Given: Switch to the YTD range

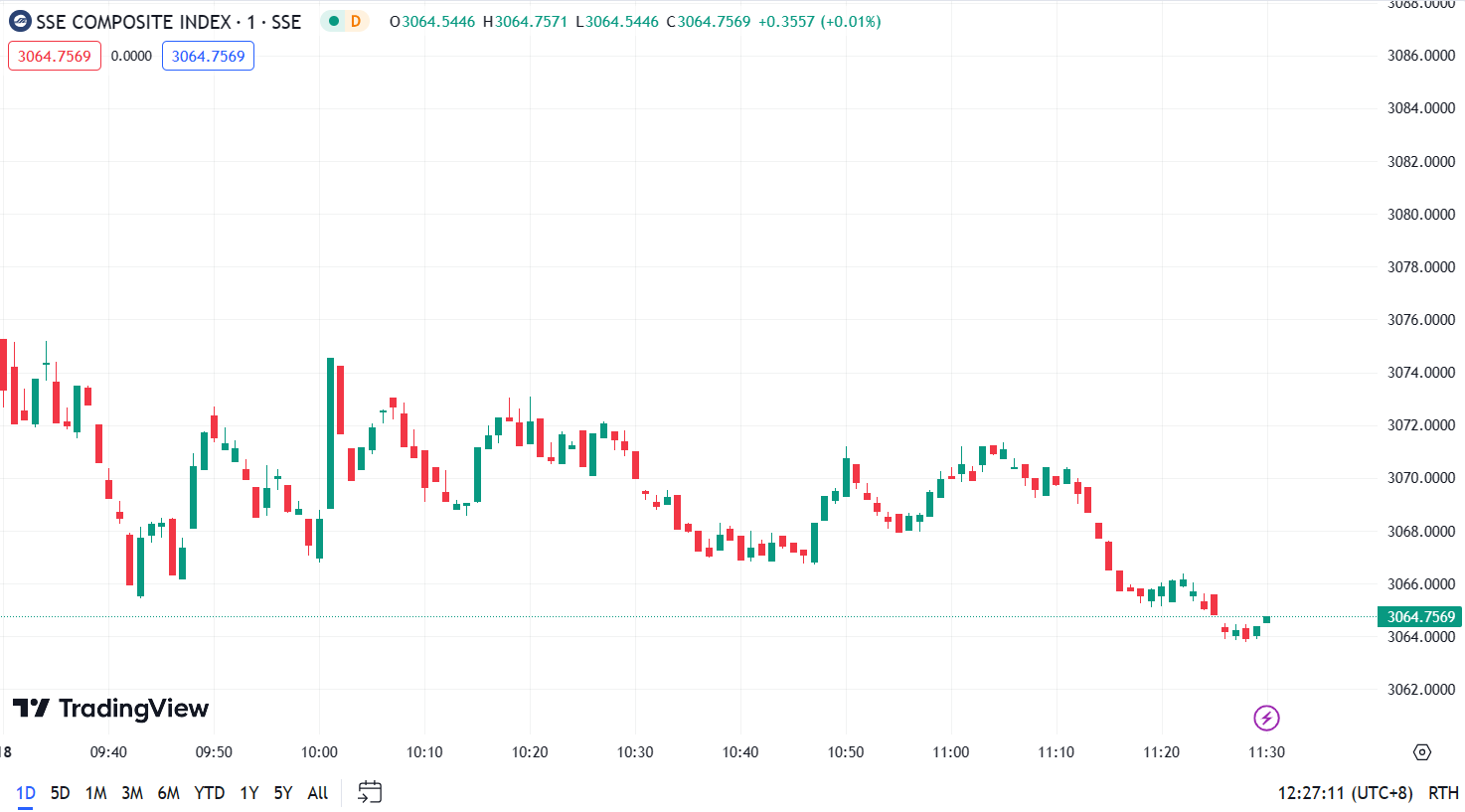Looking at the screenshot, I should coord(209,793).
